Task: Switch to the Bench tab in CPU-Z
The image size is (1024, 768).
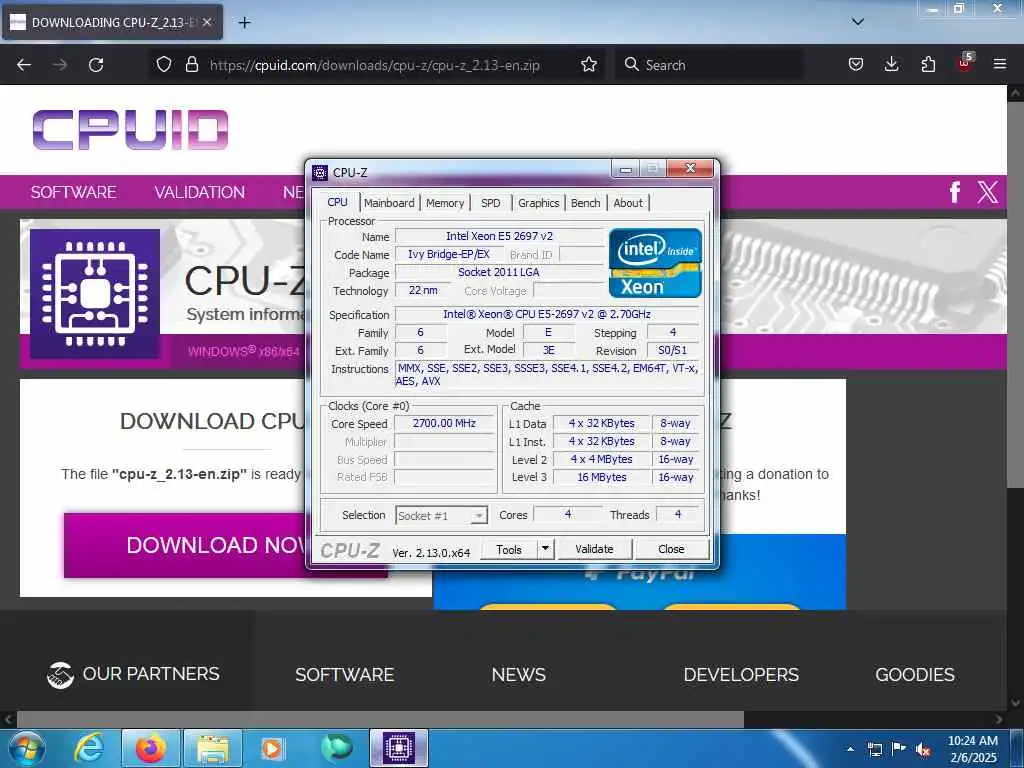Action: [585, 203]
